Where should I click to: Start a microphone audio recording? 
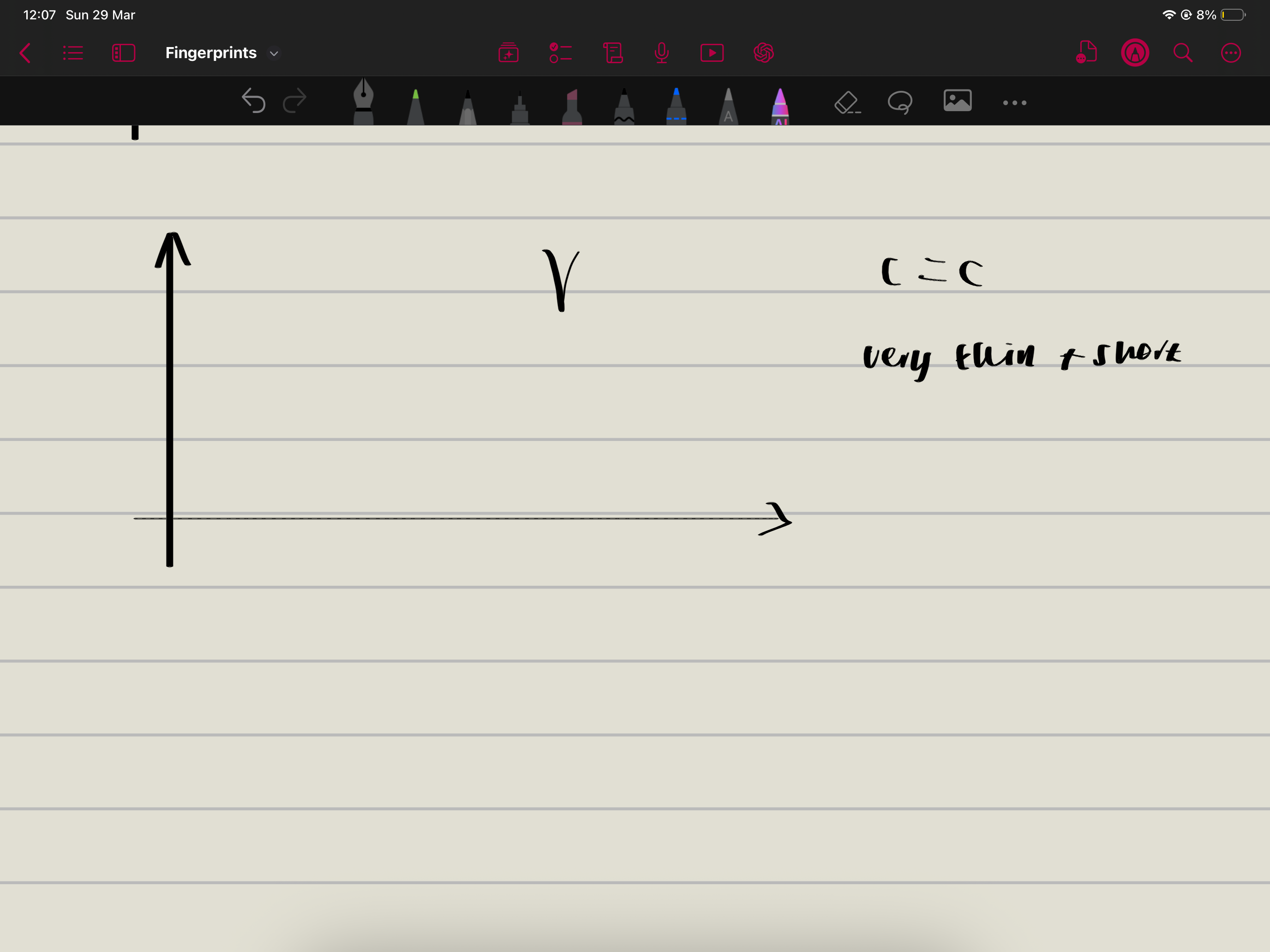661,52
